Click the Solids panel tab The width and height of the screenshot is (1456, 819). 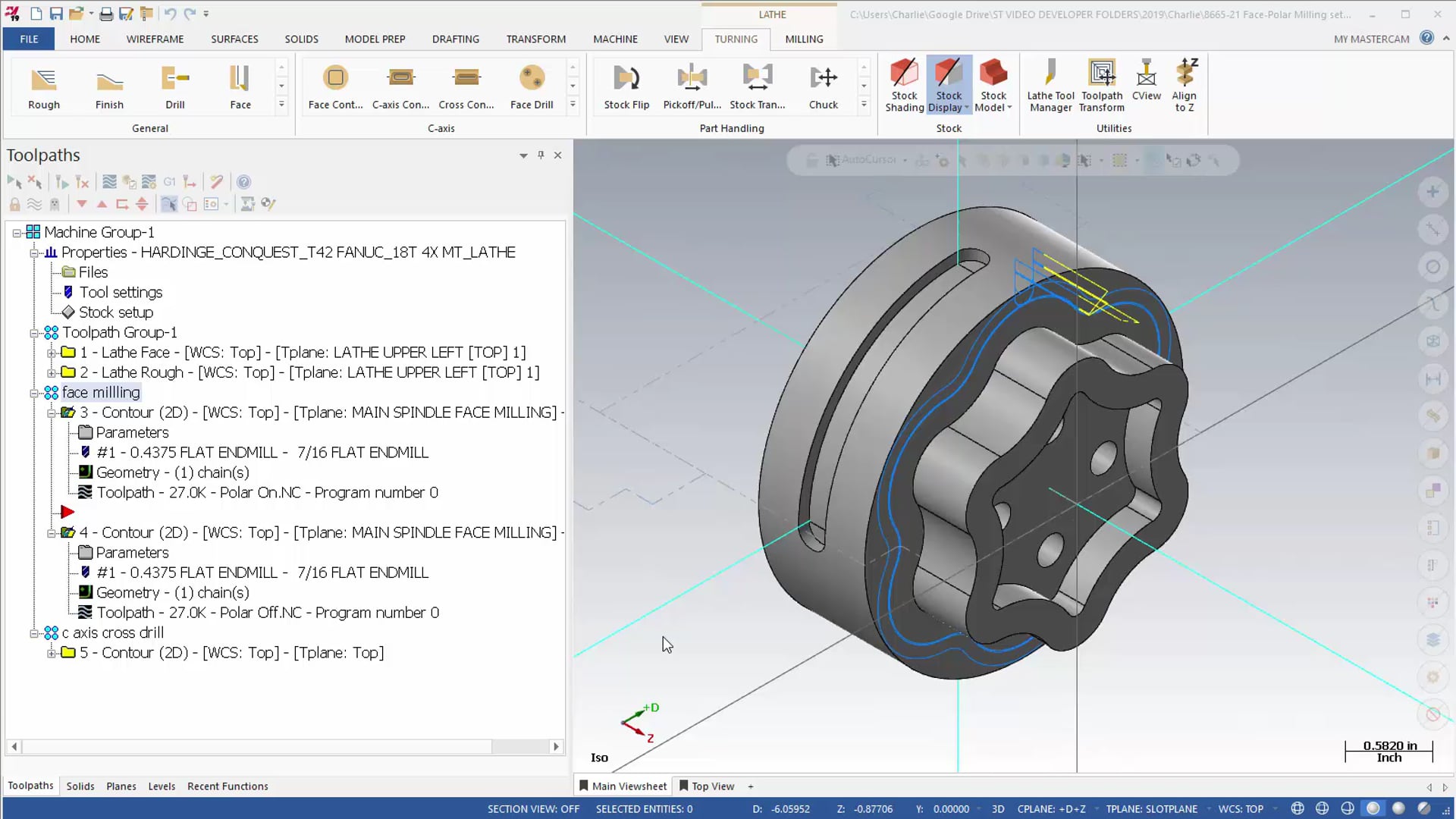[80, 786]
